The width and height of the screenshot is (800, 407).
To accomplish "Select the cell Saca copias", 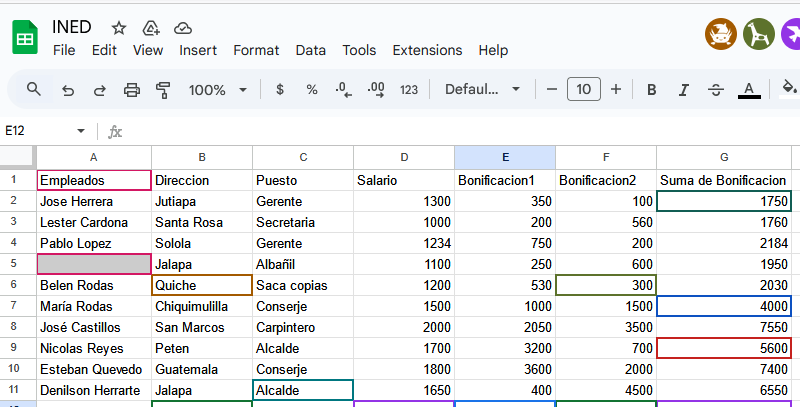I will pos(303,285).
